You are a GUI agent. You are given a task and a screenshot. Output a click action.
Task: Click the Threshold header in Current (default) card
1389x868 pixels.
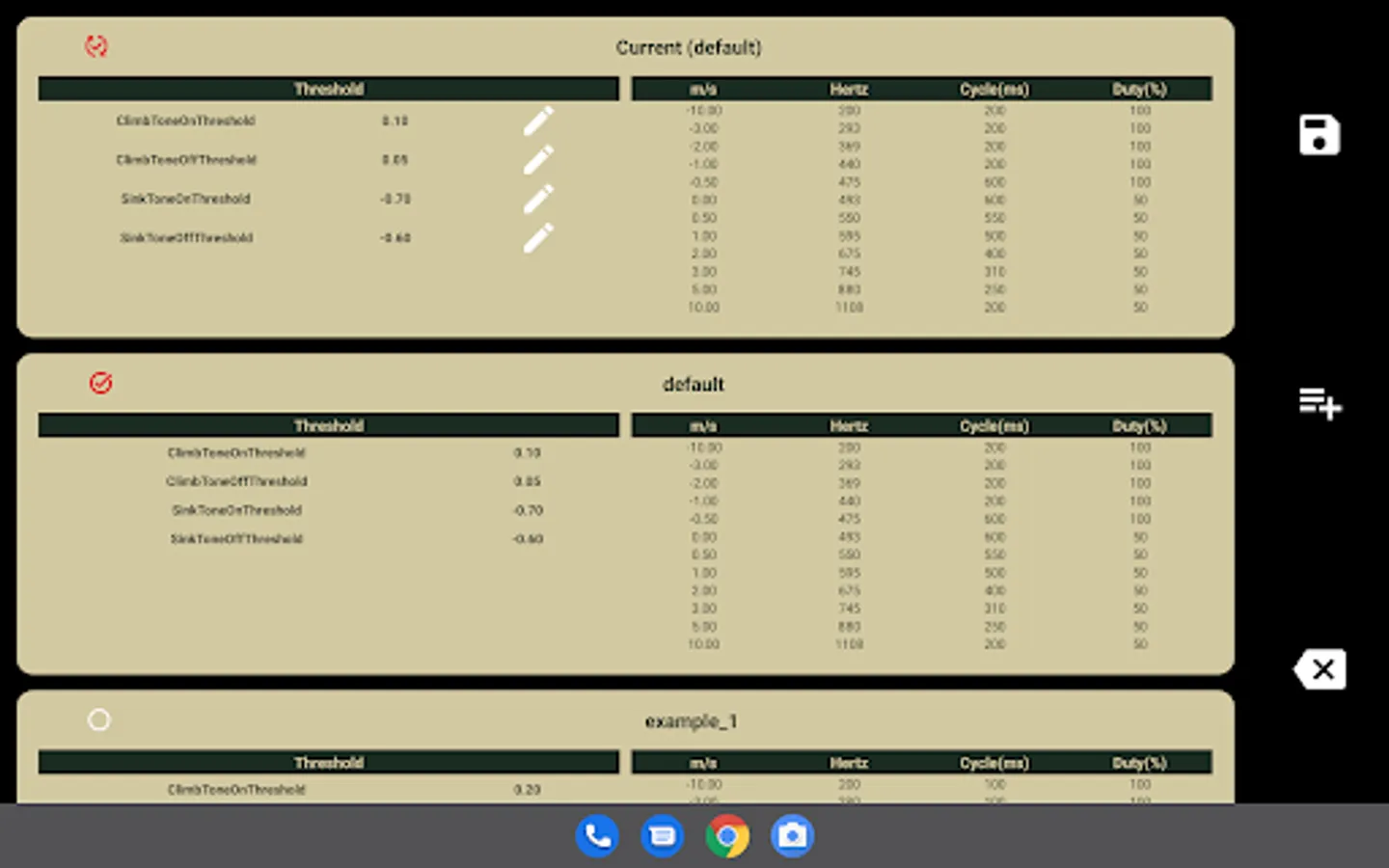pos(329,89)
